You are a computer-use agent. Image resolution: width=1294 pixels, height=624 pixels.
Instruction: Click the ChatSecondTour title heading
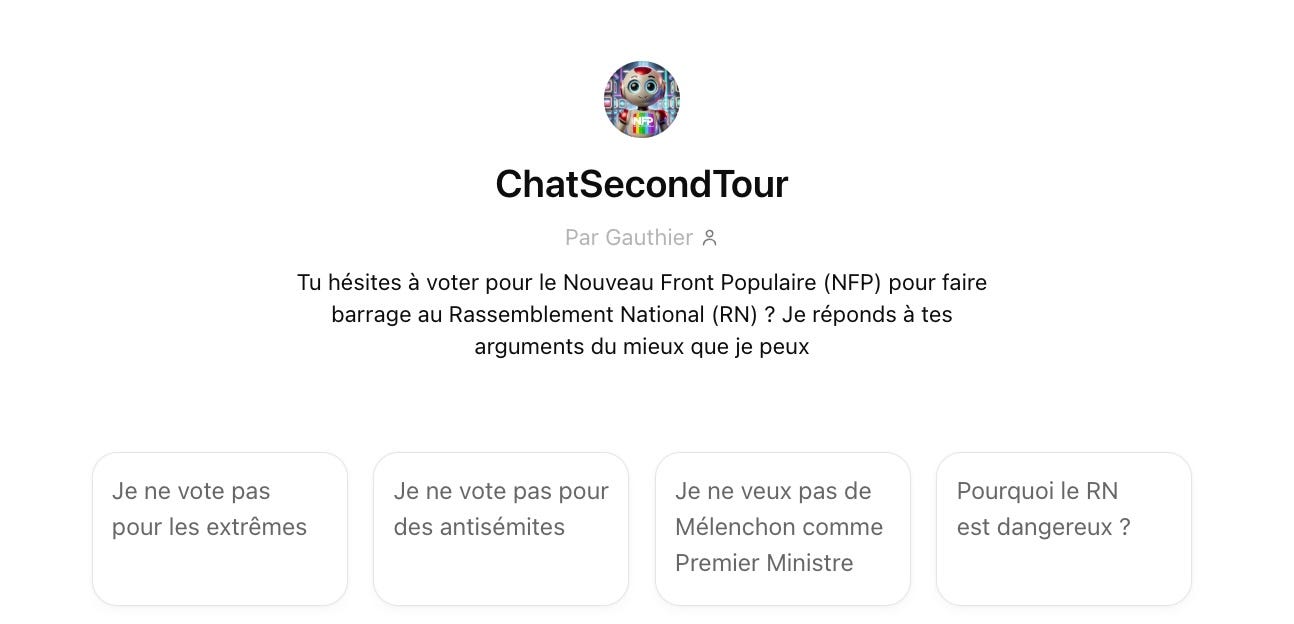point(642,184)
